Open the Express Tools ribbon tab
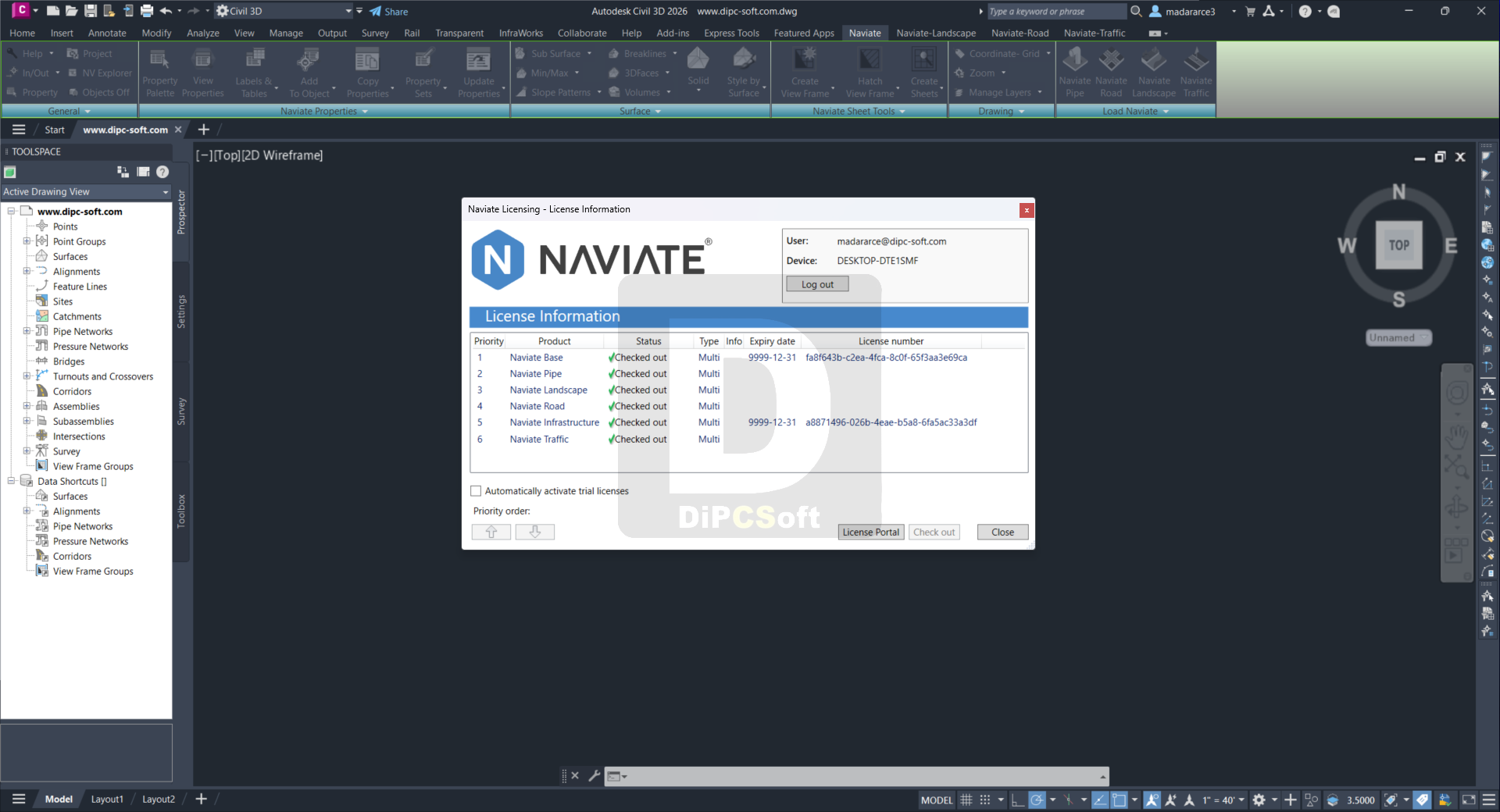This screenshot has height=812, width=1500. [731, 33]
